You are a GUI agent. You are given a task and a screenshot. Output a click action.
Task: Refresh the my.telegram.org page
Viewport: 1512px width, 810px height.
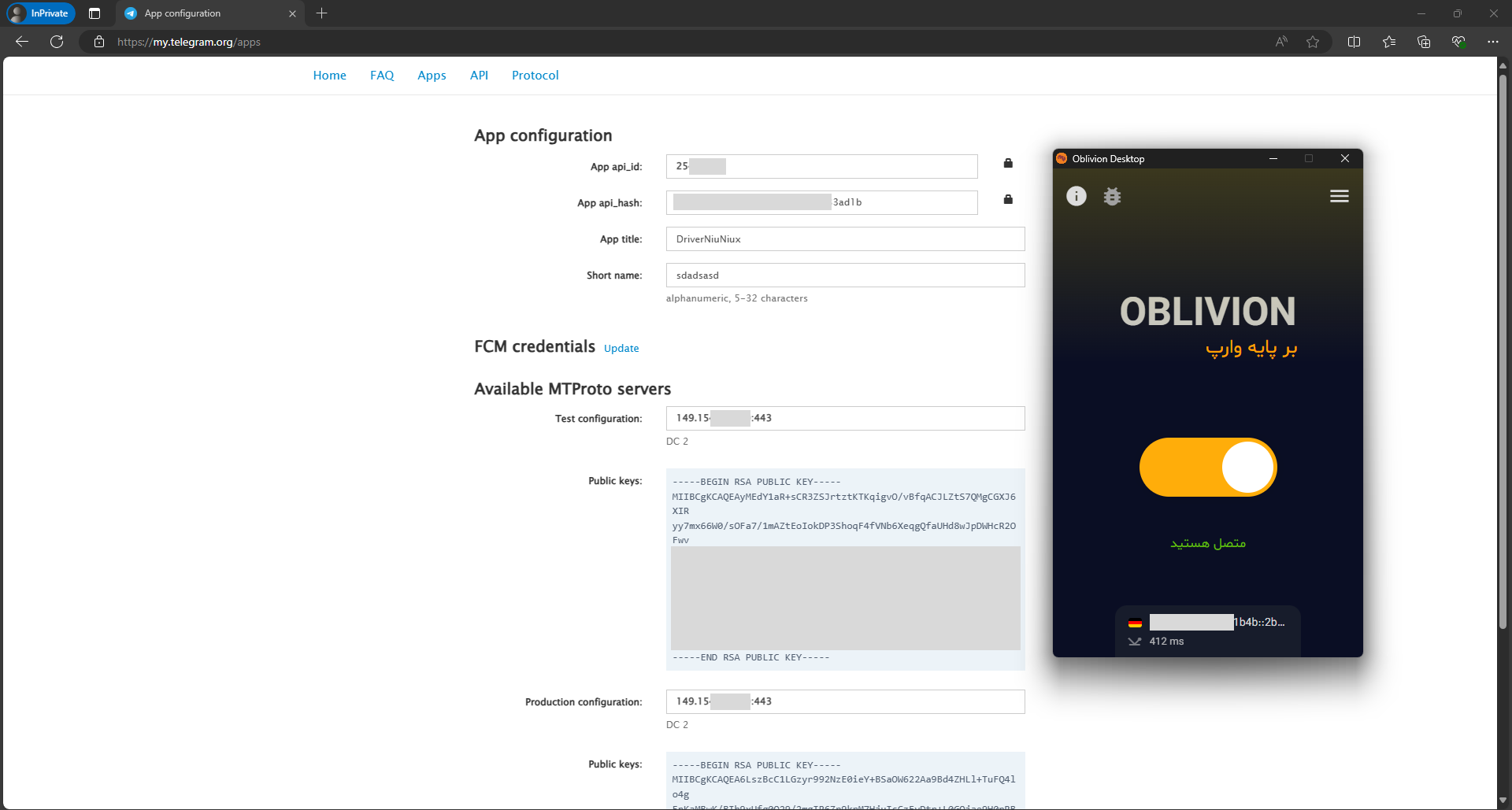(x=57, y=42)
